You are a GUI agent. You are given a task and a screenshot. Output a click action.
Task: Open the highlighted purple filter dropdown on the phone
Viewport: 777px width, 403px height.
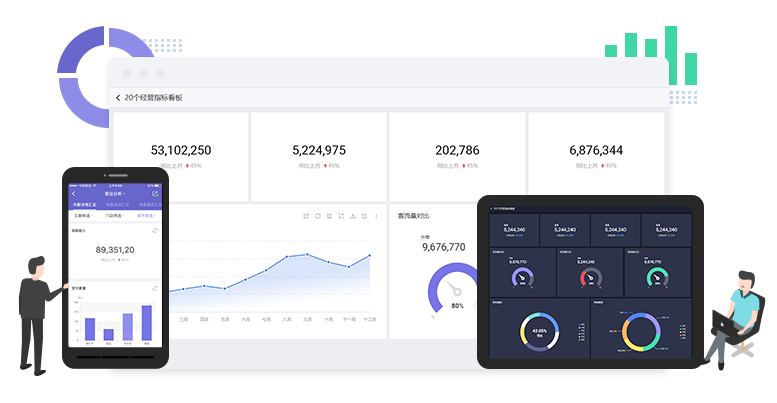pos(146,215)
